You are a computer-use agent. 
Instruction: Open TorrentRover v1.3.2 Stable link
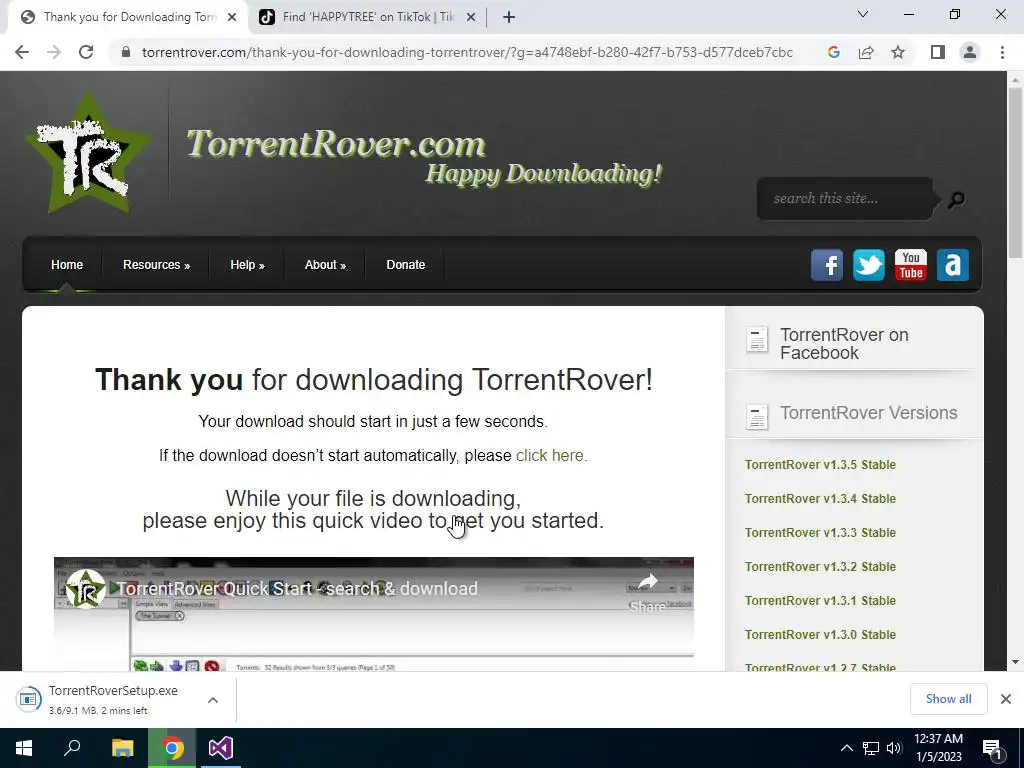pyautogui.click(x=820, y=567)
